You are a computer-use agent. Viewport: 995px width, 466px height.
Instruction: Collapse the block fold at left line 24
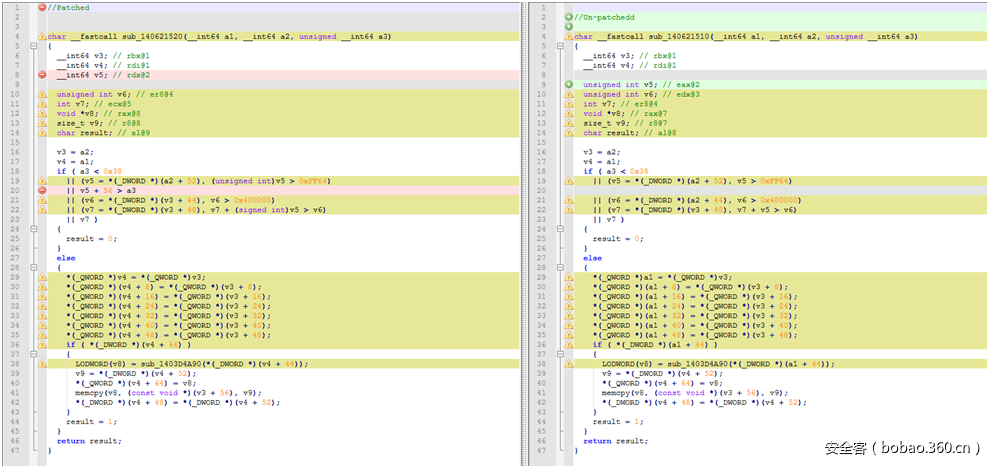[x=33, y=229]
